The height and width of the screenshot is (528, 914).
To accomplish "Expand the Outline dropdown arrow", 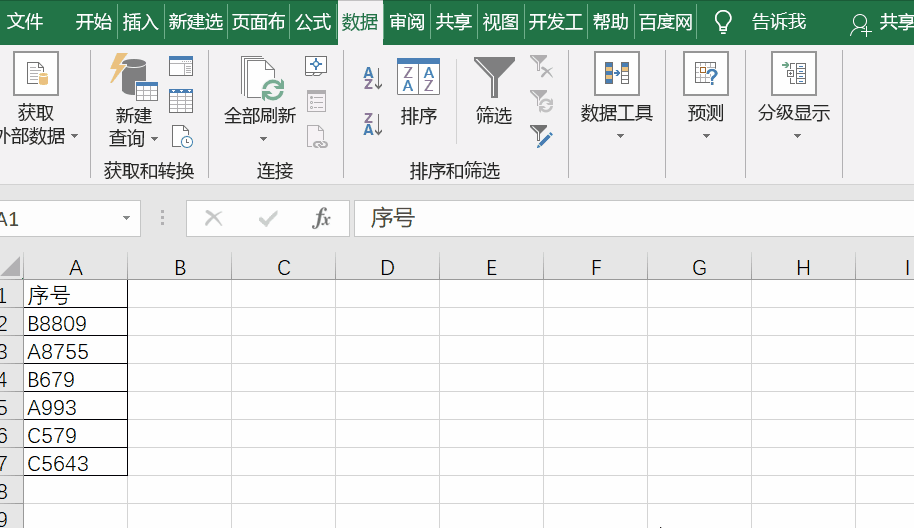I will point(797,136).
